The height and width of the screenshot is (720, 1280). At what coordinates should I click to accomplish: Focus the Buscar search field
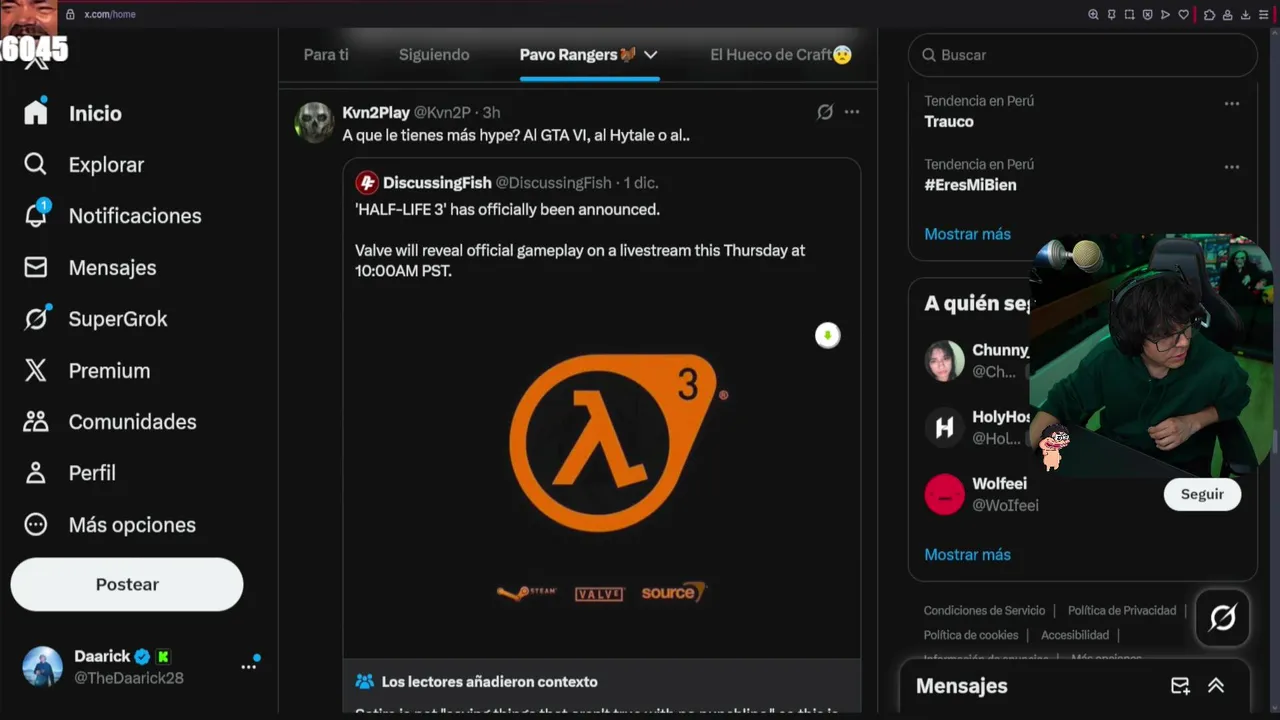1083,55
